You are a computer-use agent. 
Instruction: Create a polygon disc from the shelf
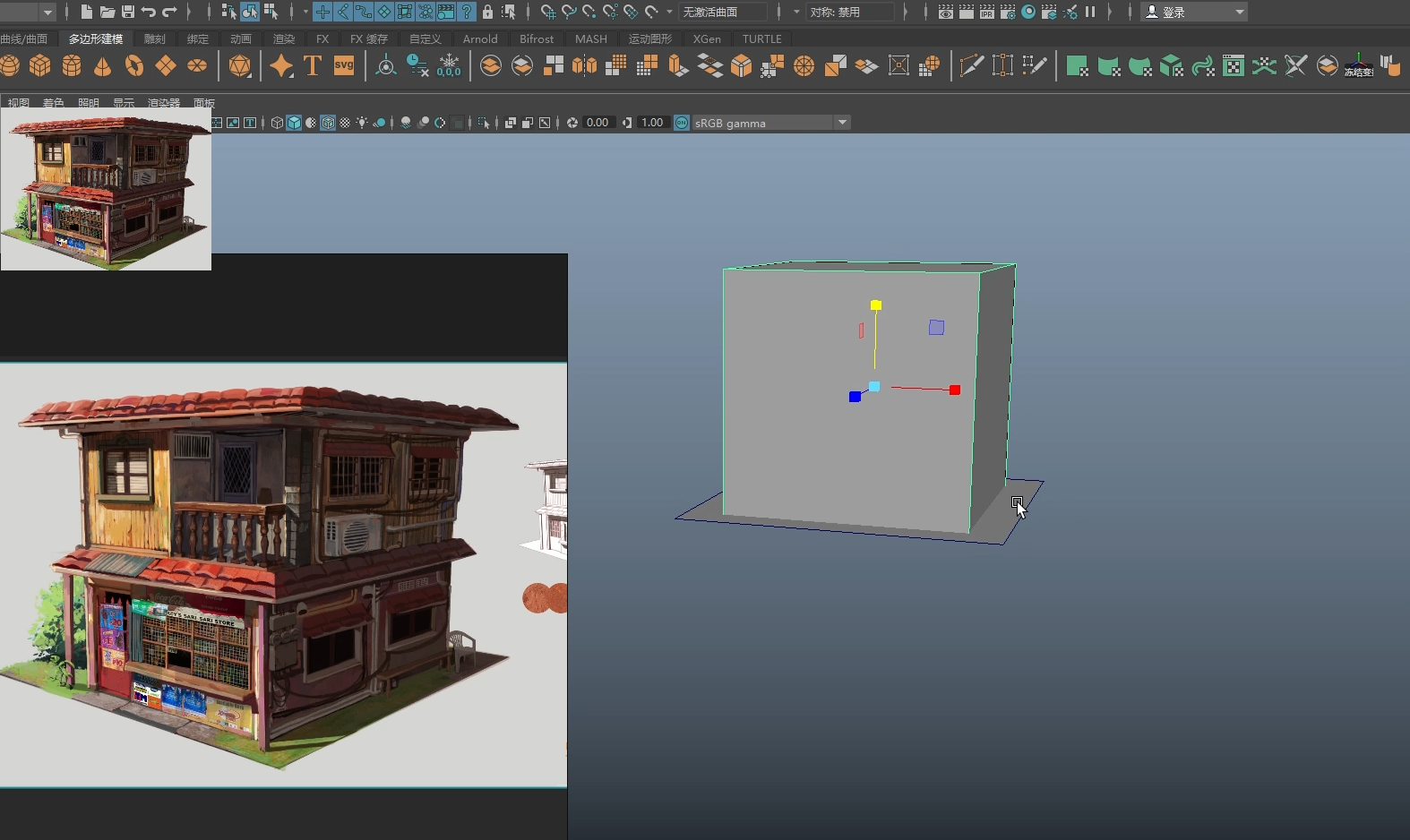(197, 65)
